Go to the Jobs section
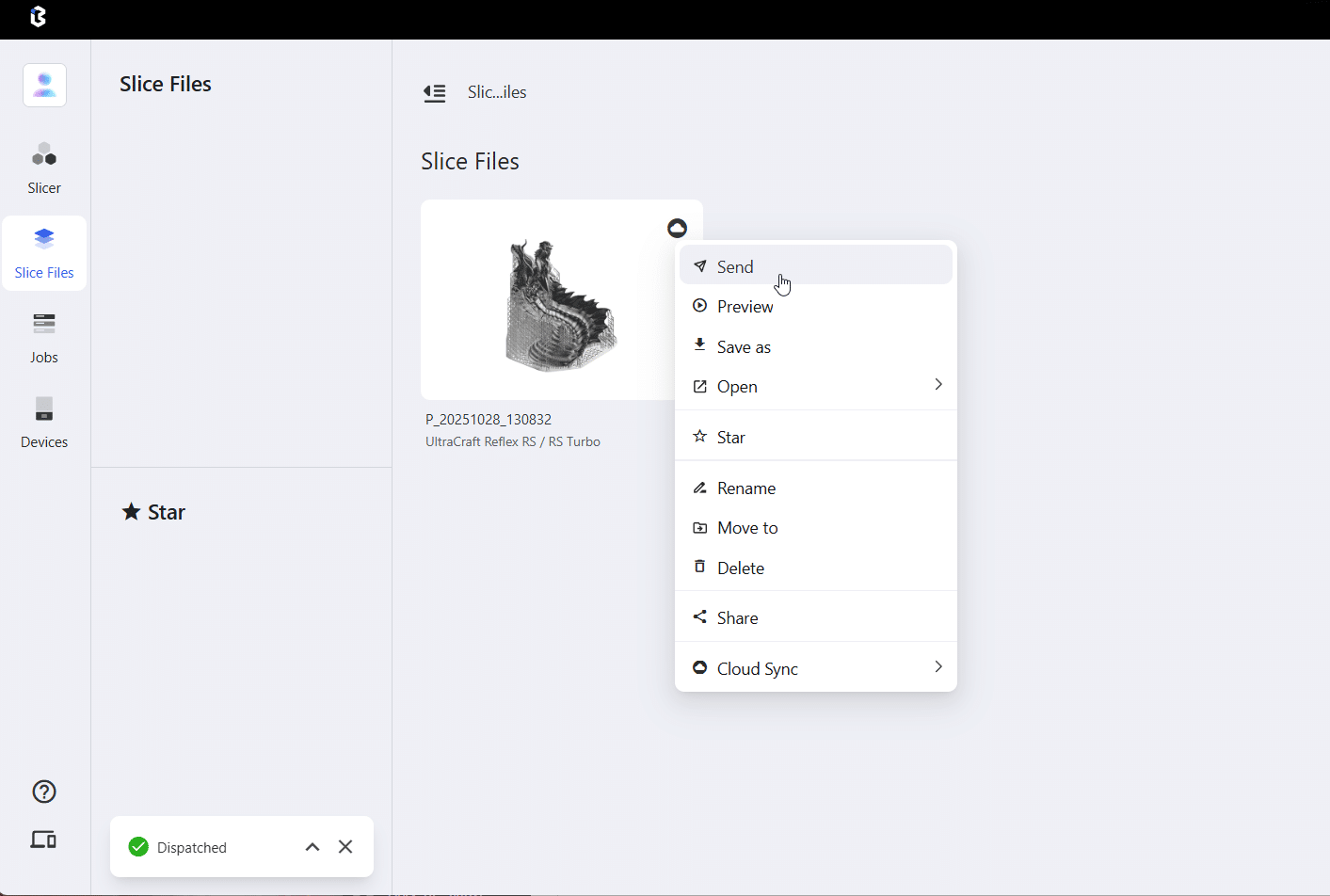The image size is (1330, 896). point(44,337)
